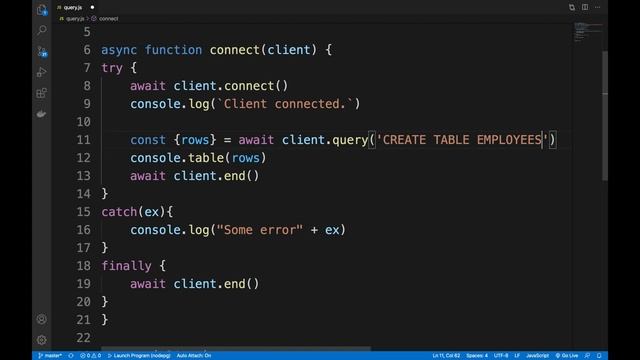Change file encoding UTF-8

coord(501,356)
